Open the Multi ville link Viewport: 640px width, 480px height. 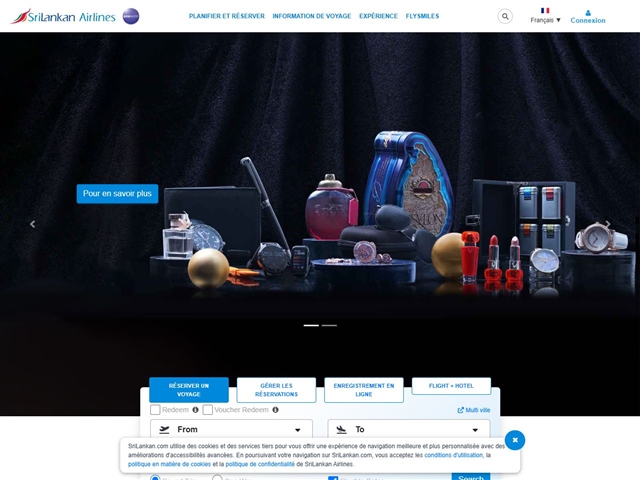click(x=474, y=410)
